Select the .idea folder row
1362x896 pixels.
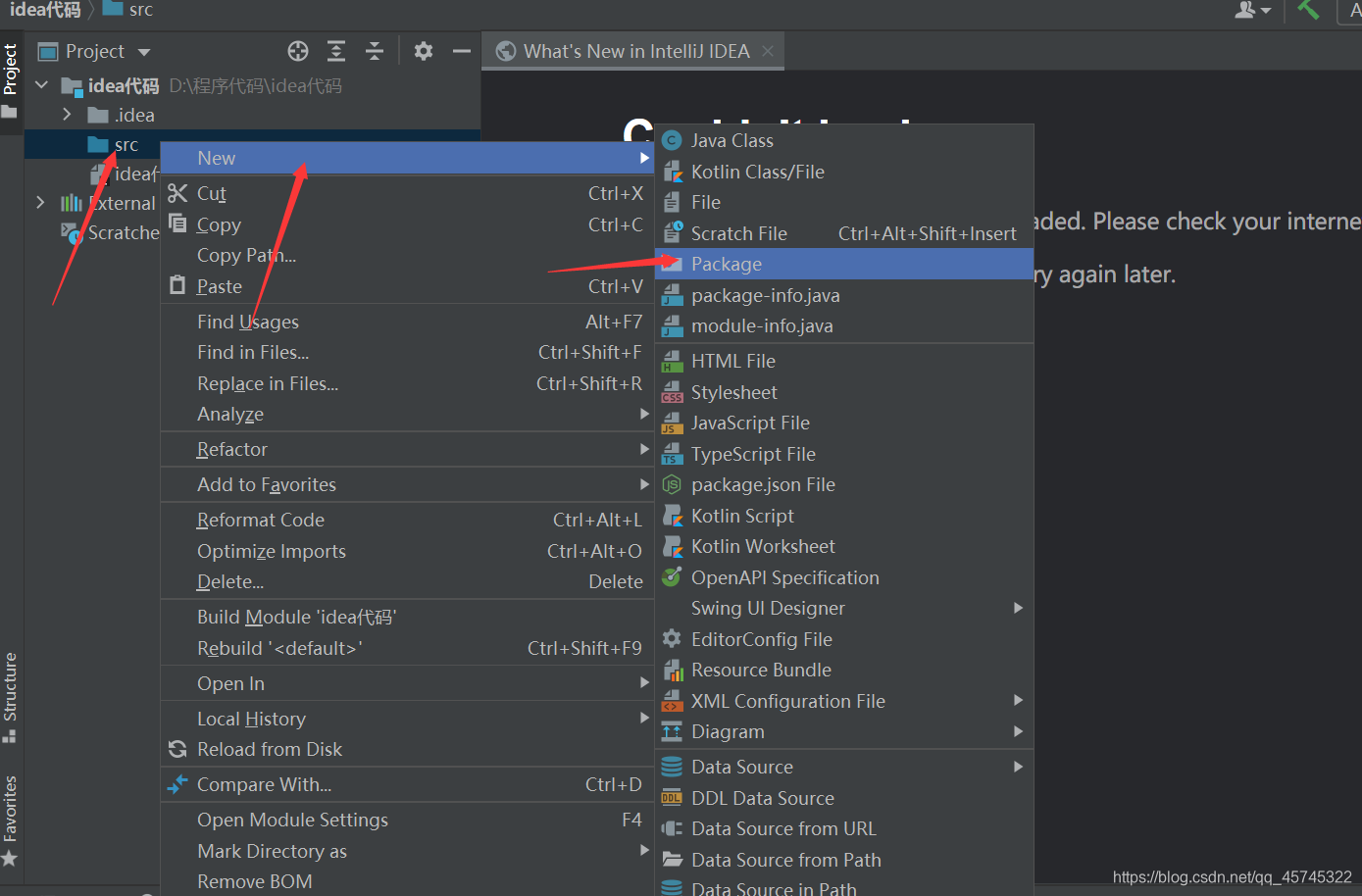tap(252, 115)
